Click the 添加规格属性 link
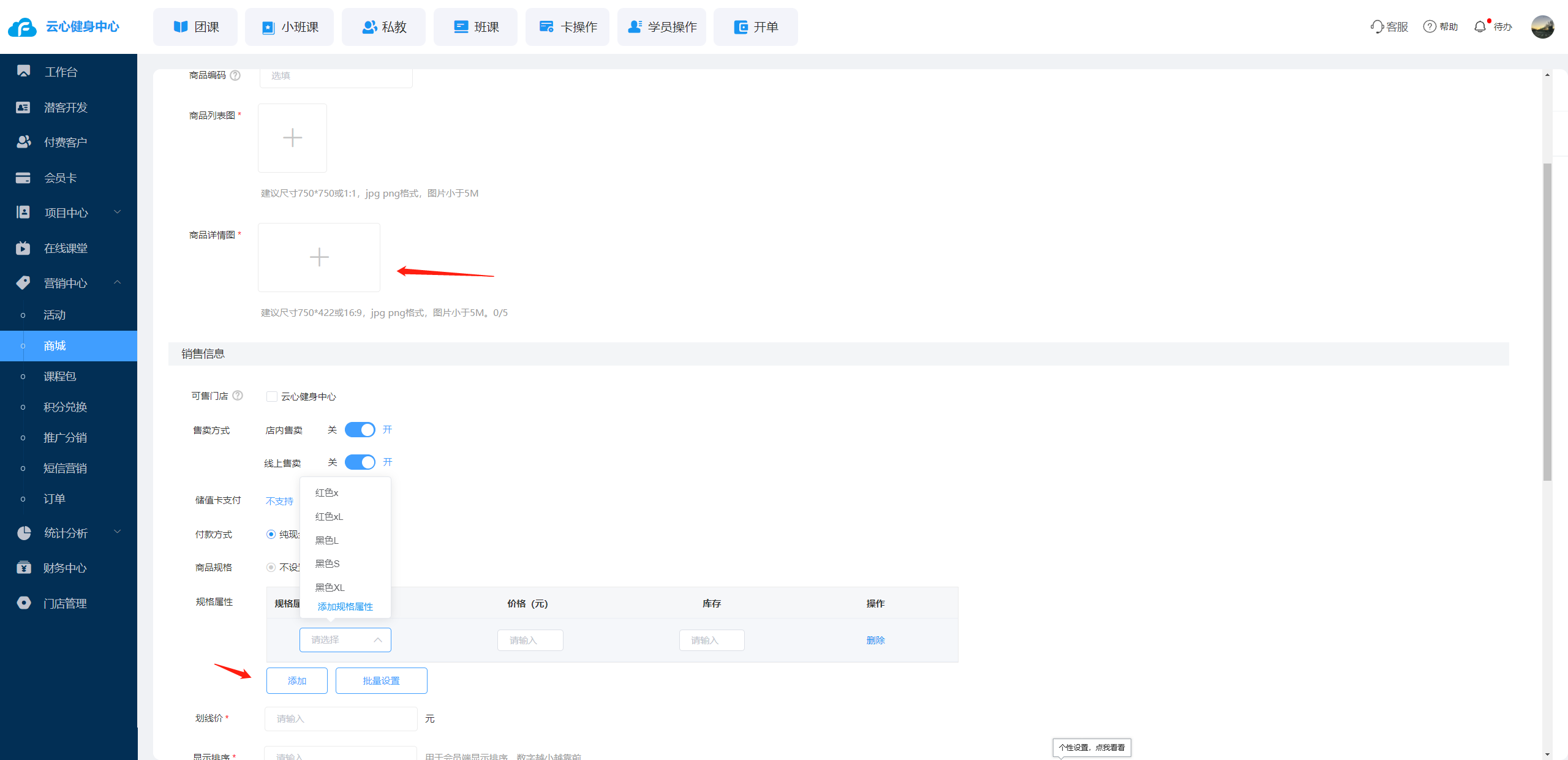 tap(345, 606)
